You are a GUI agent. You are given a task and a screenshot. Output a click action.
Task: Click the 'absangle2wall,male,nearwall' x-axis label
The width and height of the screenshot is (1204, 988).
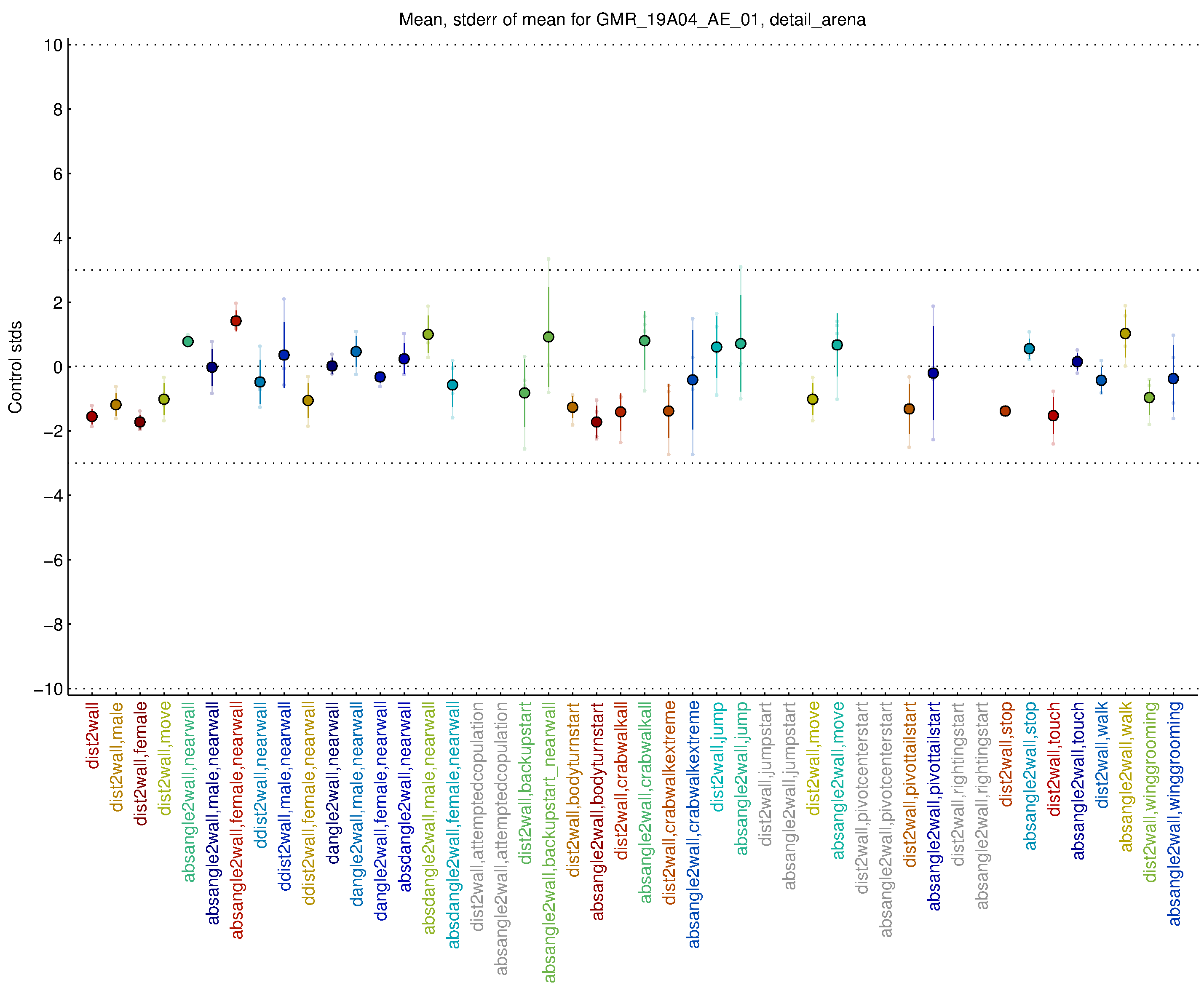click(x=212, y=813)
